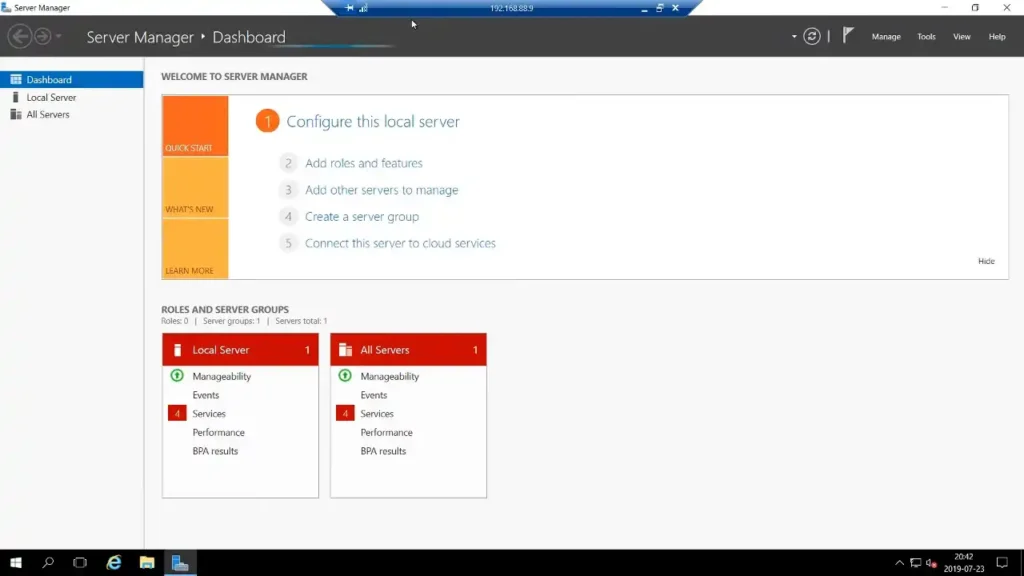
Task: Click Connect this server to cloud services
Action: click(400, 243)
